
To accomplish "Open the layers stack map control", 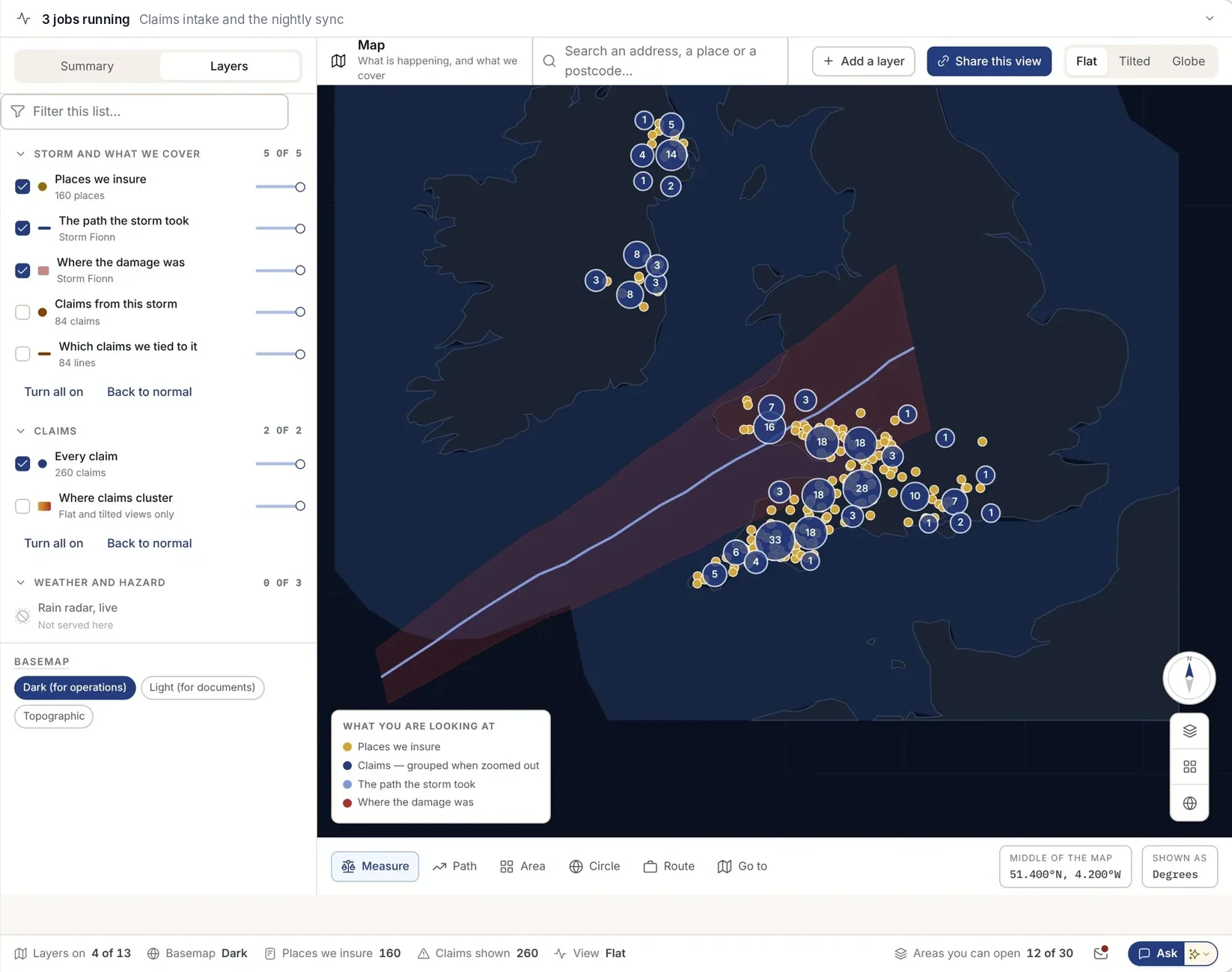I will [1189, 731].
